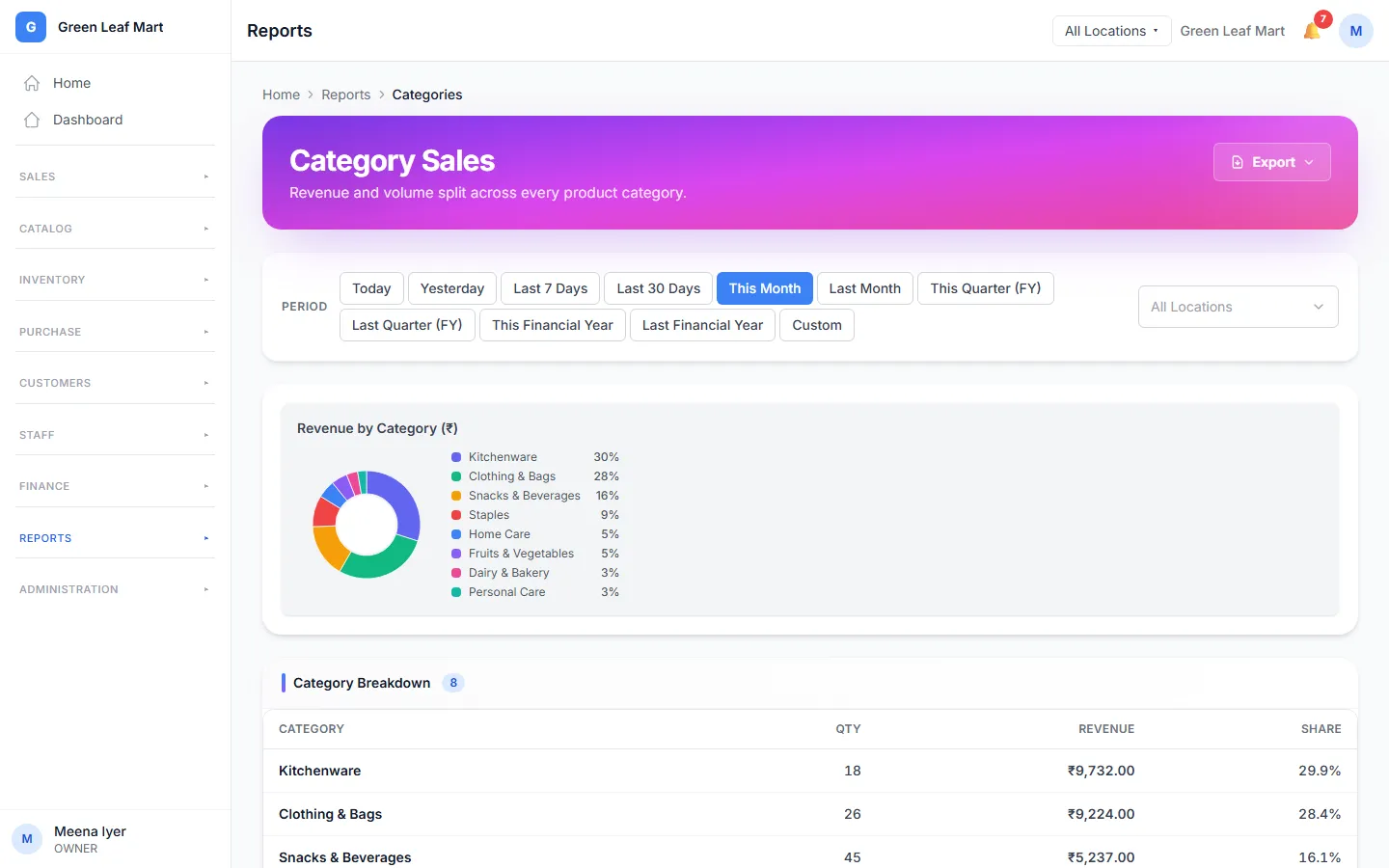Viewport: 1389px width, 868px height.
Task: Click the Kitchenware row in Category Breakdown
Action: tap(810, 771)
